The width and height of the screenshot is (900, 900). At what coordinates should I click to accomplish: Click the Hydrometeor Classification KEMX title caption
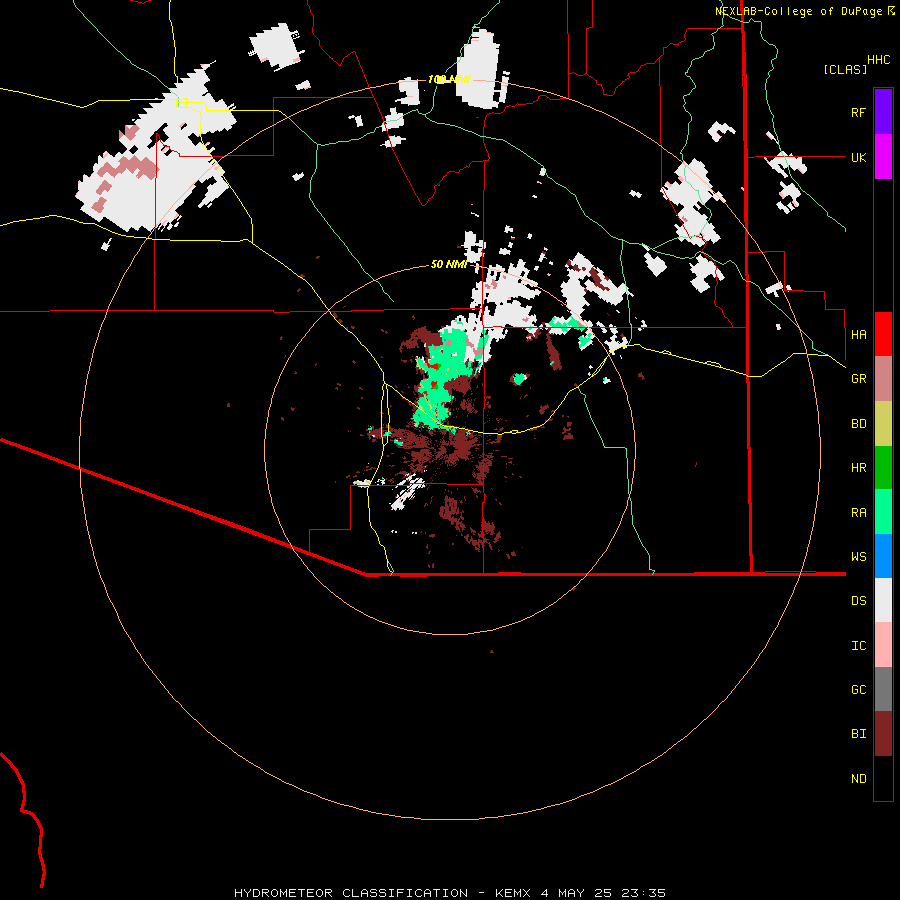click(449, 893)
